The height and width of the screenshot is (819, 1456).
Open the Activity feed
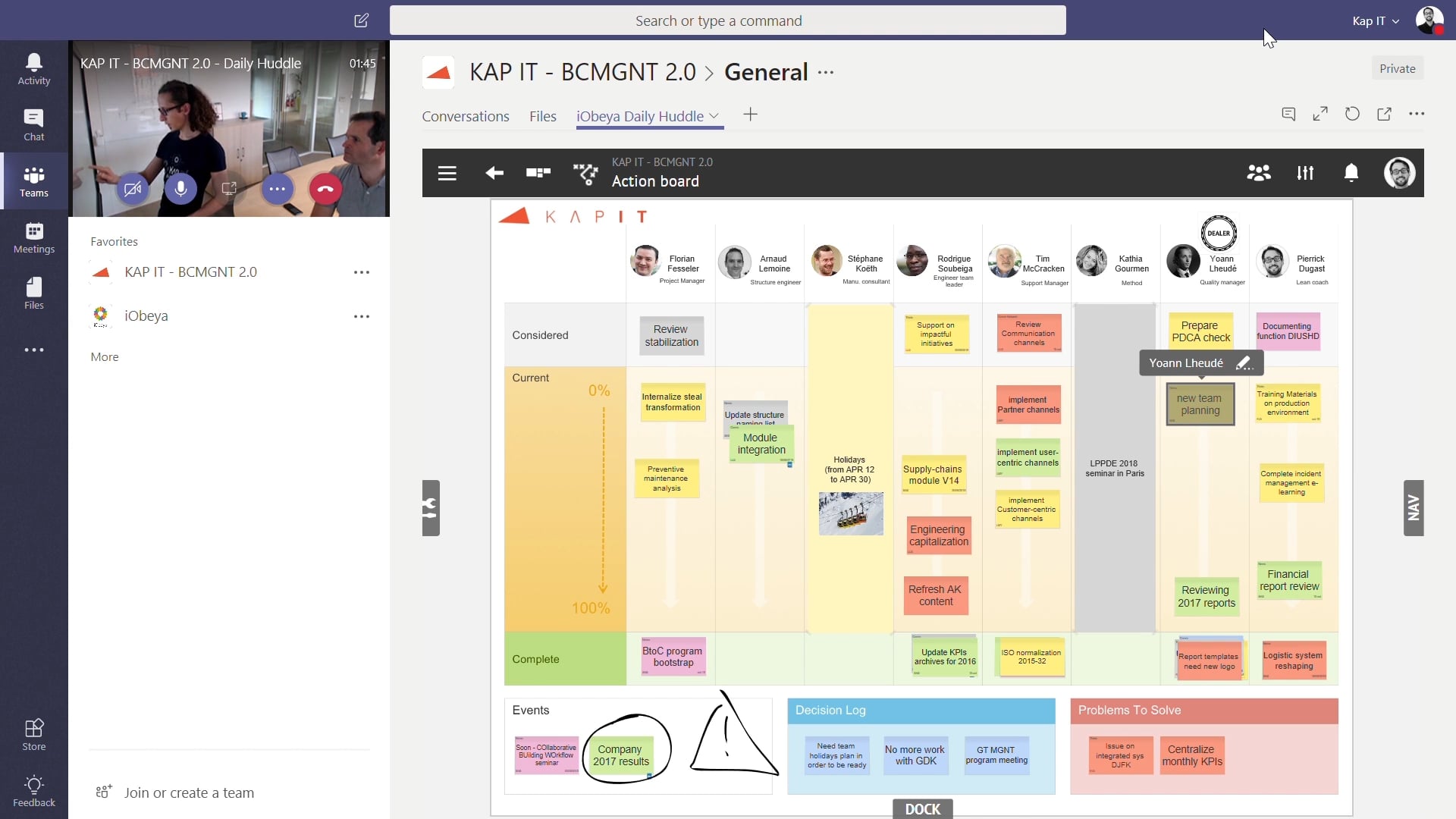34,69
